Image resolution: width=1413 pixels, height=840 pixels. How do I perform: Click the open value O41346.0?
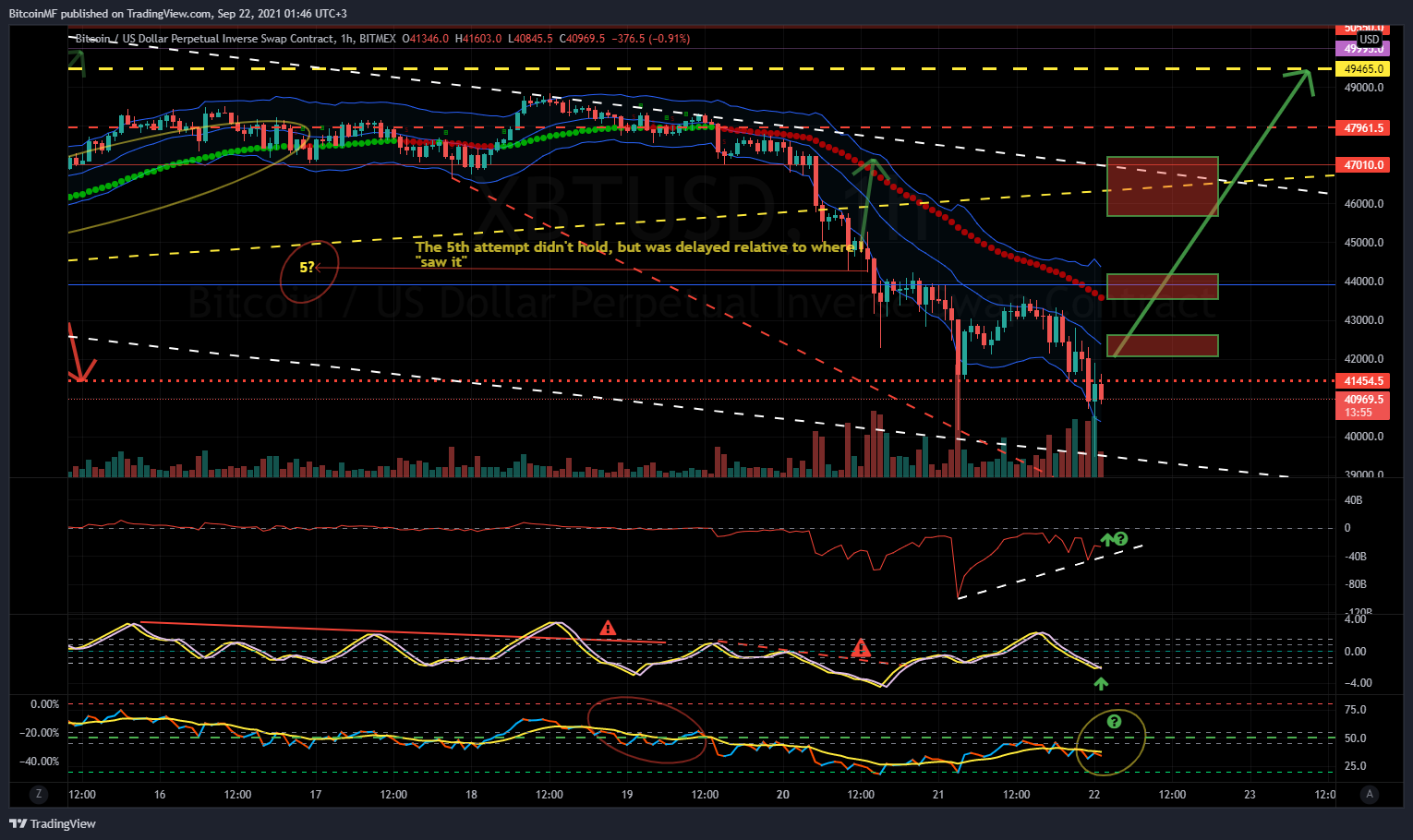(426, 39)
